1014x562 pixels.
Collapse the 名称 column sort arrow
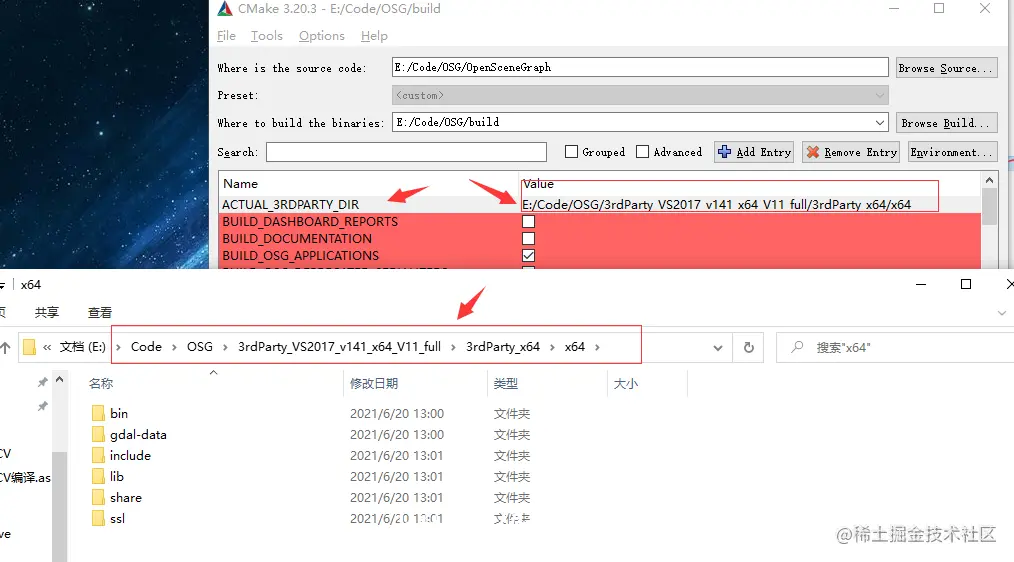pos(213,373)
